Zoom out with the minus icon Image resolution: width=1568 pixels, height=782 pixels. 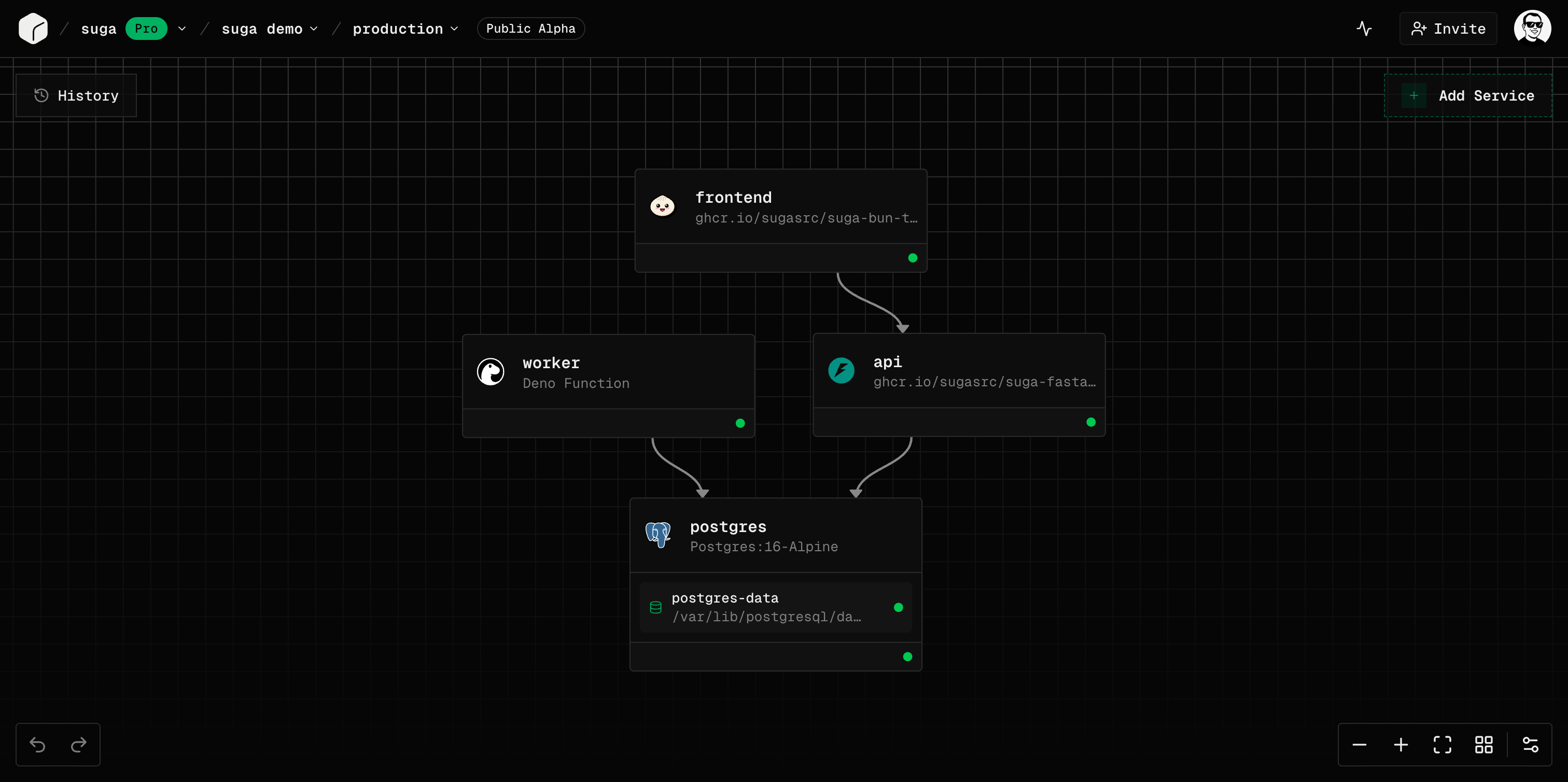click(1359, 744)
